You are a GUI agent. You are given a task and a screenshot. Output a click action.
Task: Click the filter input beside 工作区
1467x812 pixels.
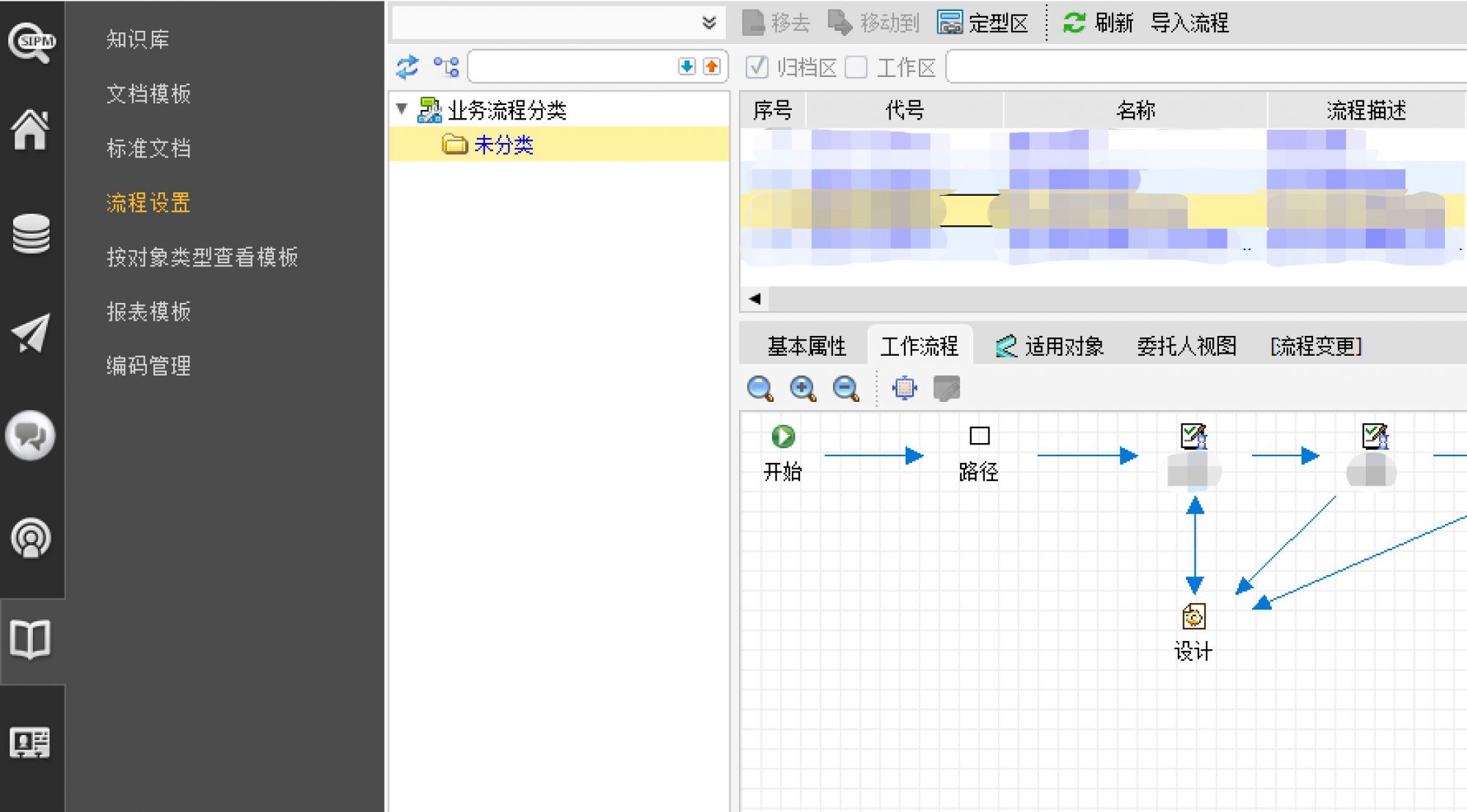[1207, 67]
